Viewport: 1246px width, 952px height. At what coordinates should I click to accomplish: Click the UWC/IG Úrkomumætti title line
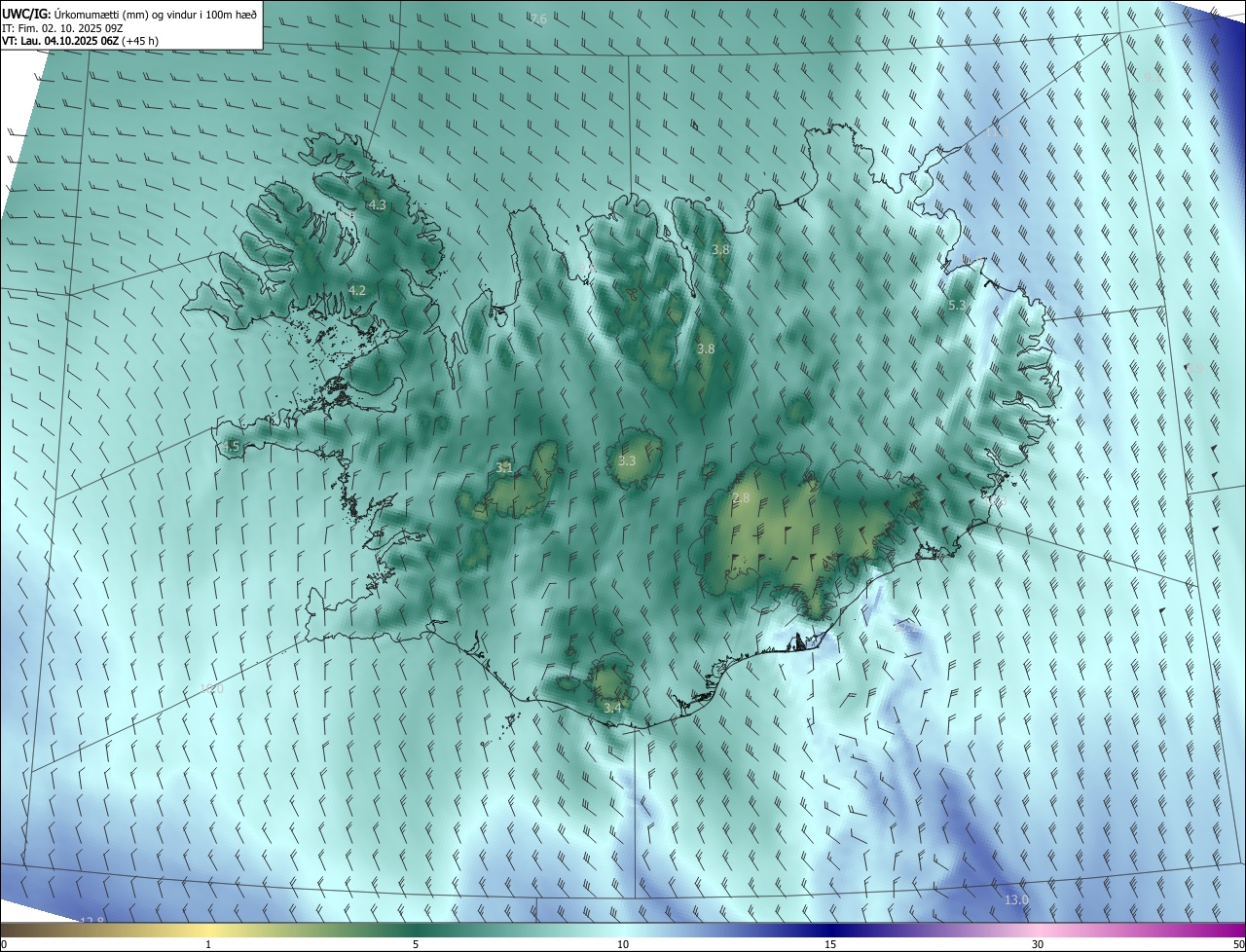130,14
